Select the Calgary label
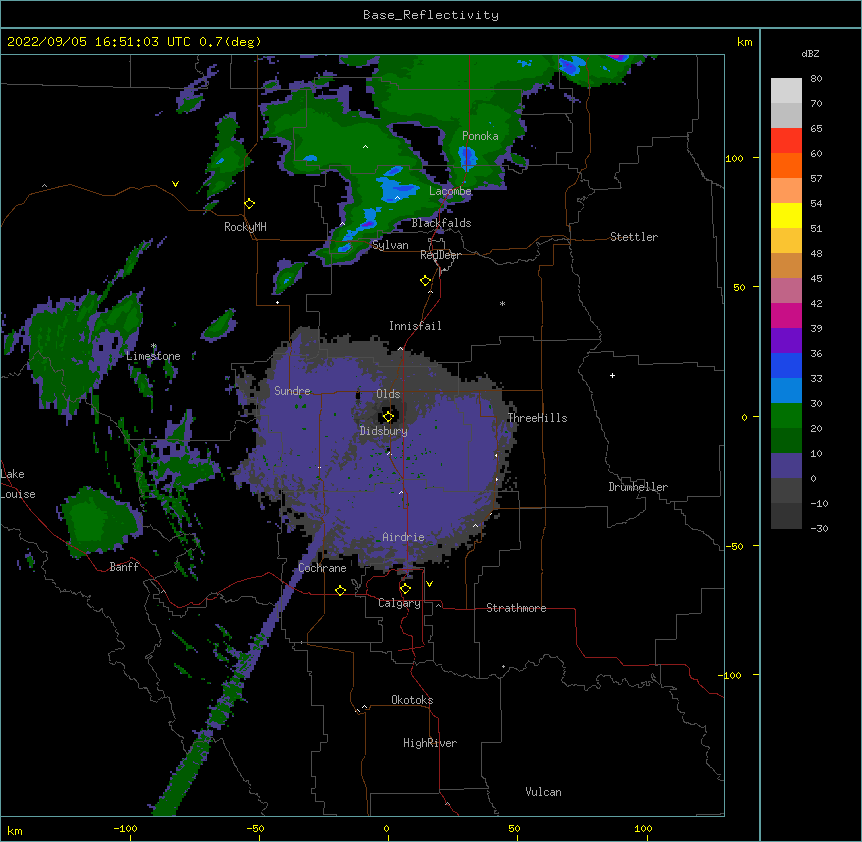Screen dimensions: 862x842 (399, 603)
